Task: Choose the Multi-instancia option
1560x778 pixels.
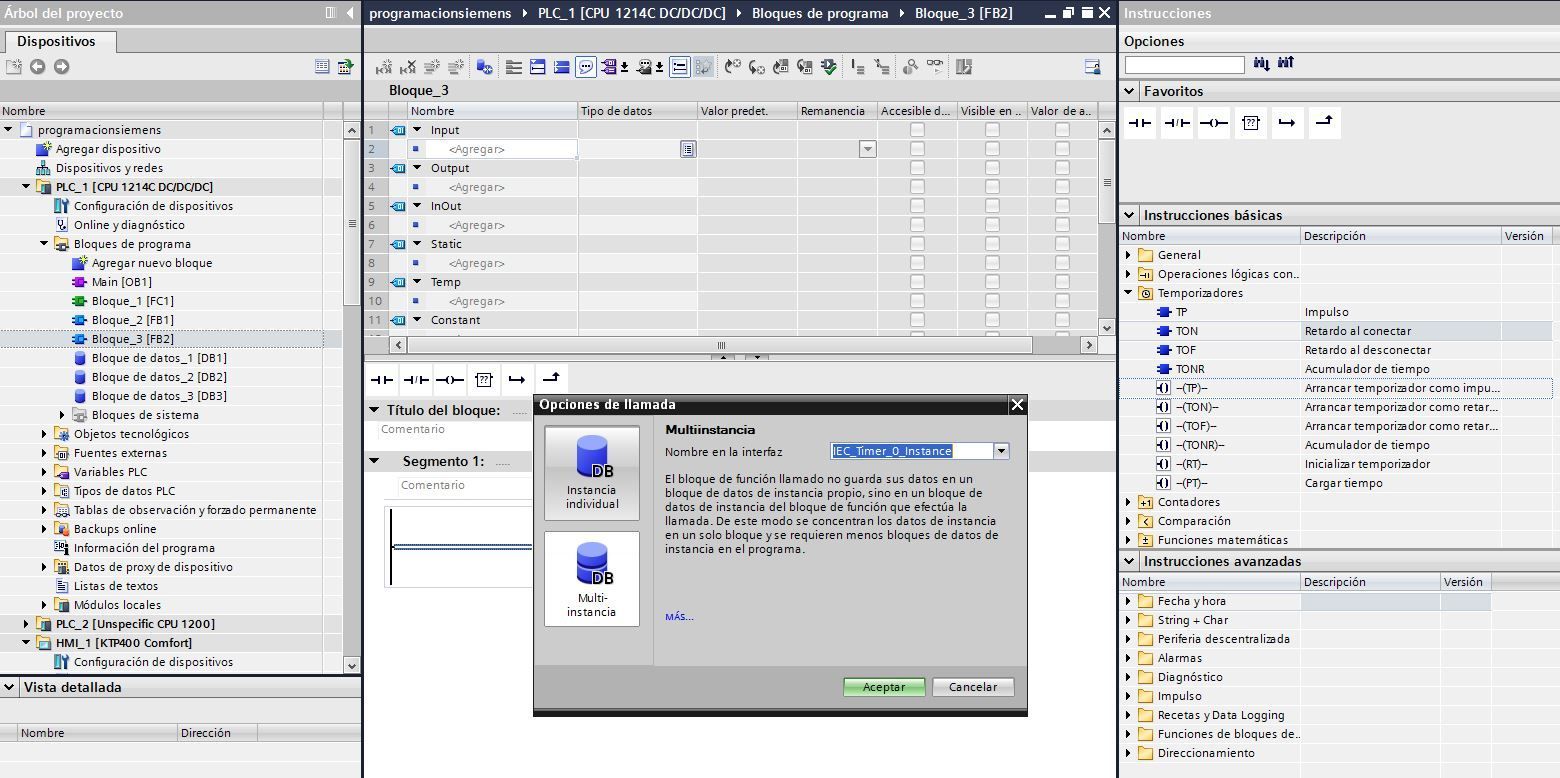Action: point(591,579)
